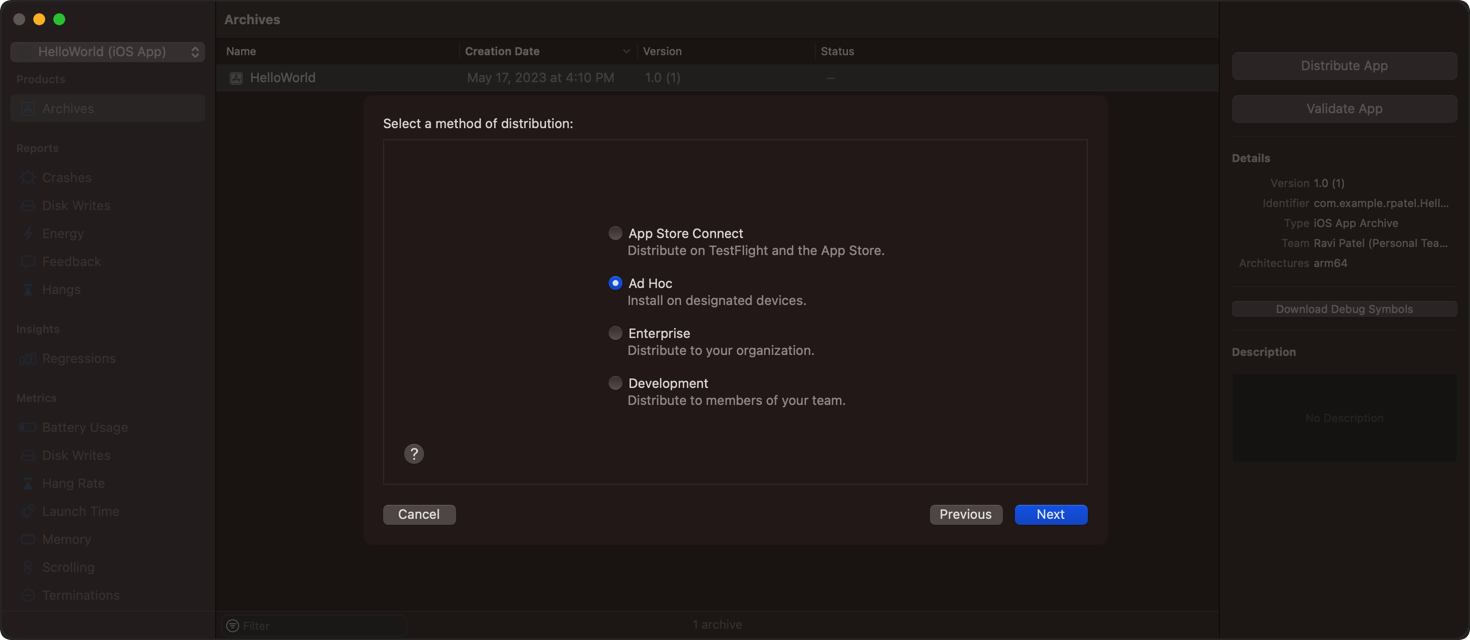Click the Regressions icon under Insights
This screenshot has height=640, width=1470.
tap(28, 358)
